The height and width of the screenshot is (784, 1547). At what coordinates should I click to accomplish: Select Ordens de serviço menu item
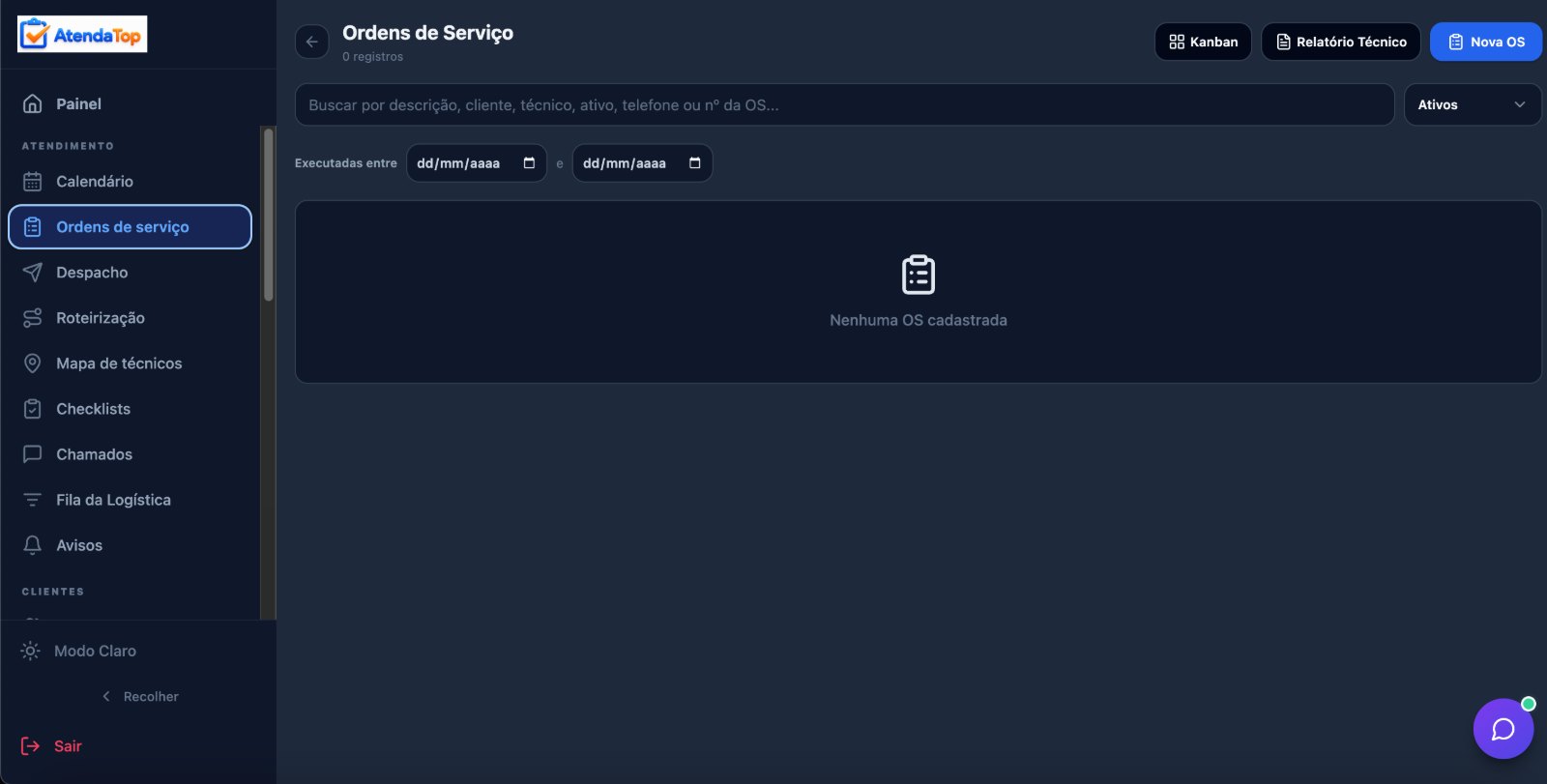click(x=130, y=226)
